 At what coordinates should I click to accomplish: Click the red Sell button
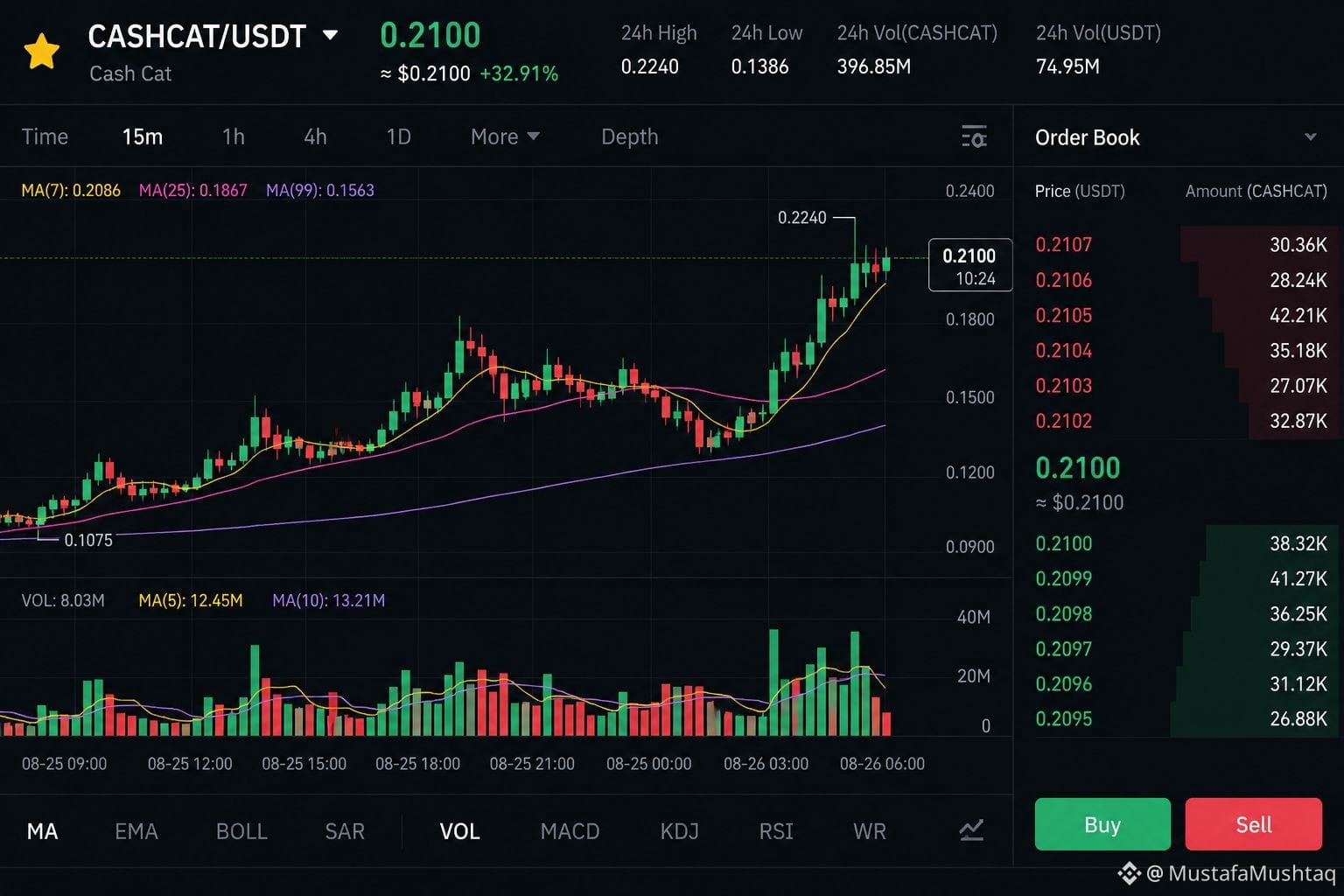coord(1254,824)
